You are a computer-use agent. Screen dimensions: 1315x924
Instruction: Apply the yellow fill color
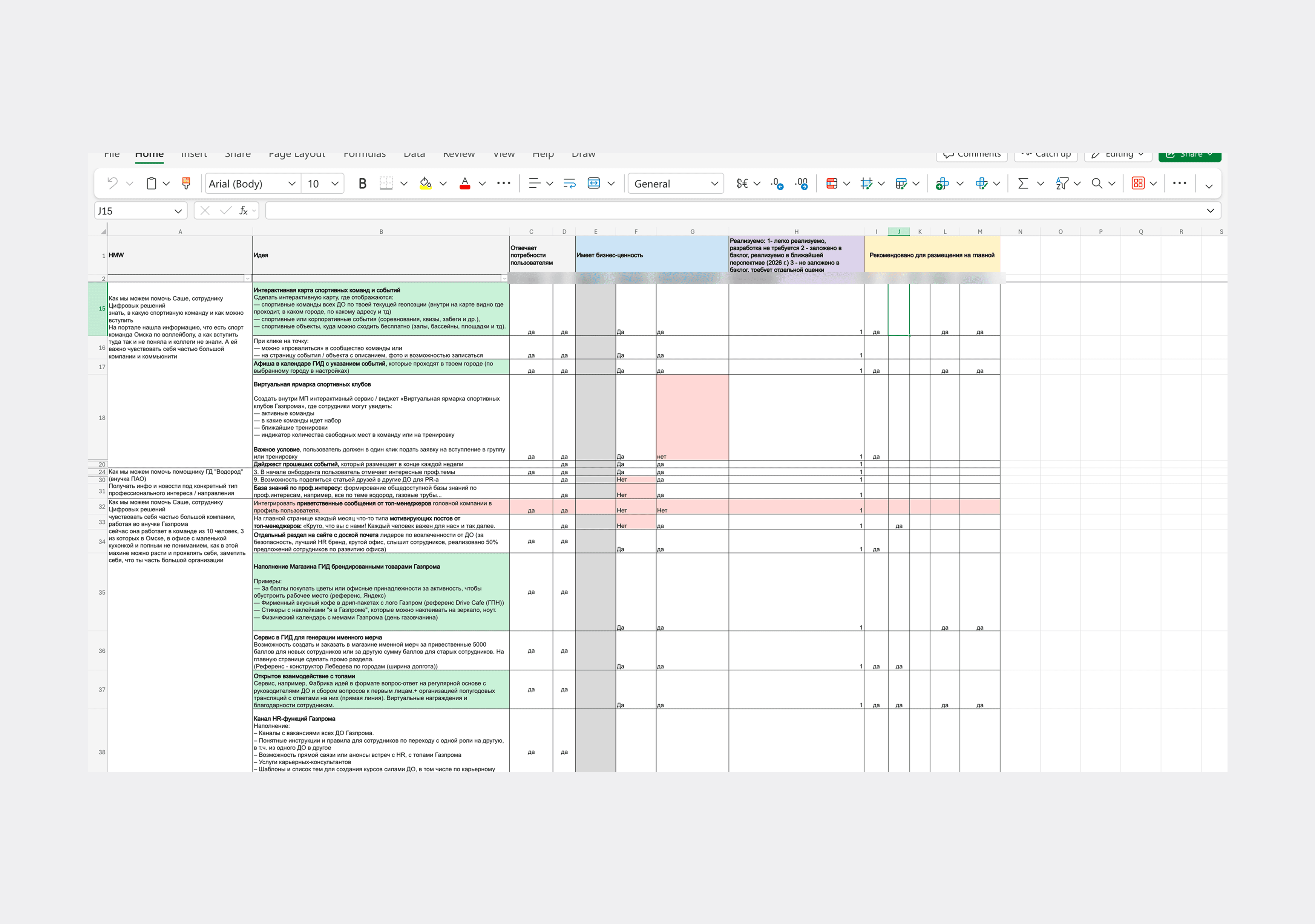426,183
